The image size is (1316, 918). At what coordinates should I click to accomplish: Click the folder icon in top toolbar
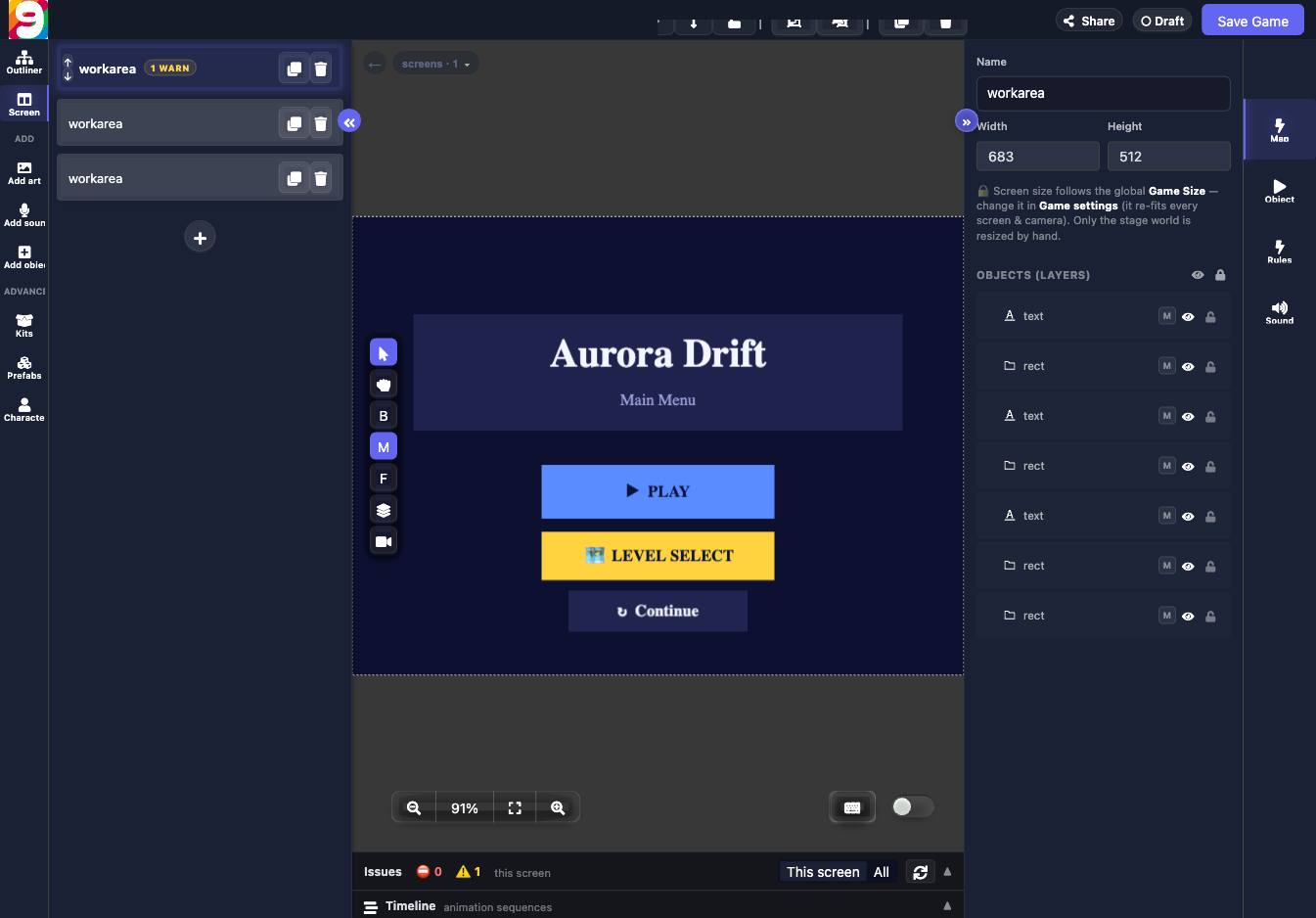734,23
